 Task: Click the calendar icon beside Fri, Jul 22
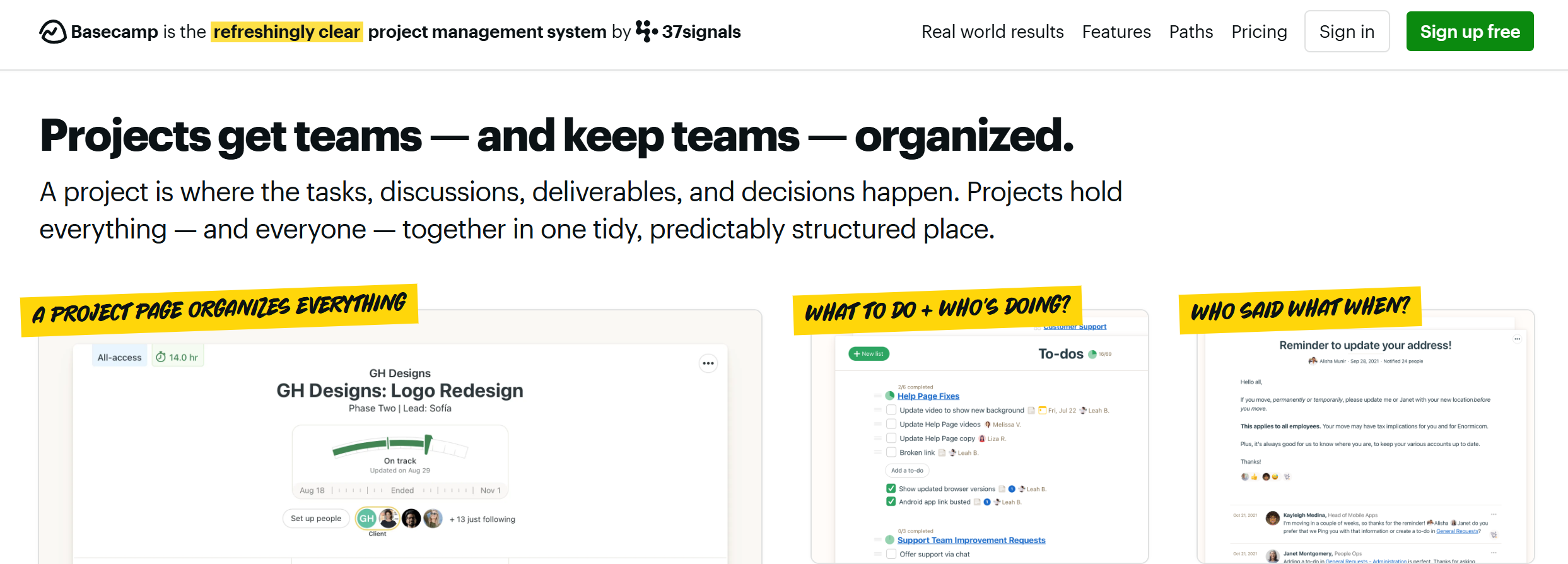point(1043,411)
